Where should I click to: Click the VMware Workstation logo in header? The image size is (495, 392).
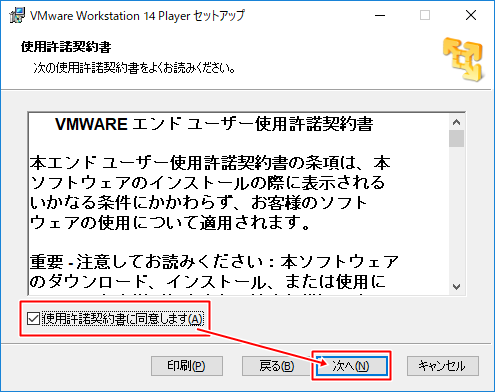coord(463,60)
